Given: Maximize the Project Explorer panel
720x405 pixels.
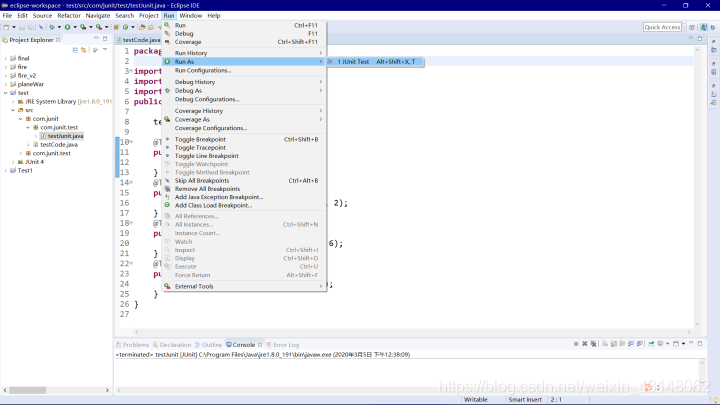Looking at the screenshot, I should (x=105, y=39).
